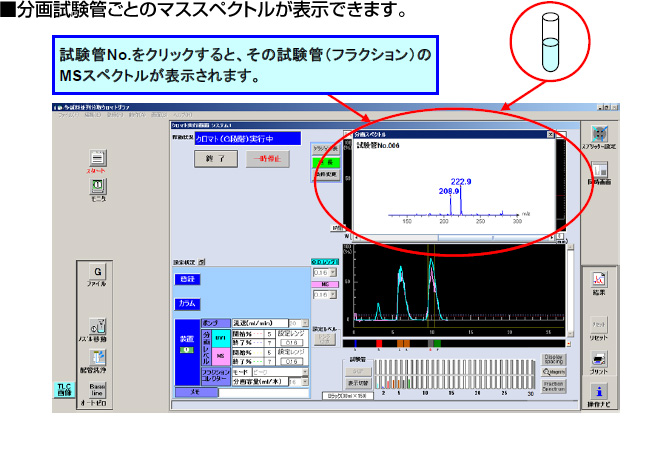The image size is (660, 449).
Task: Click the G ファイル (File) icon
Action: pos(98,272)
